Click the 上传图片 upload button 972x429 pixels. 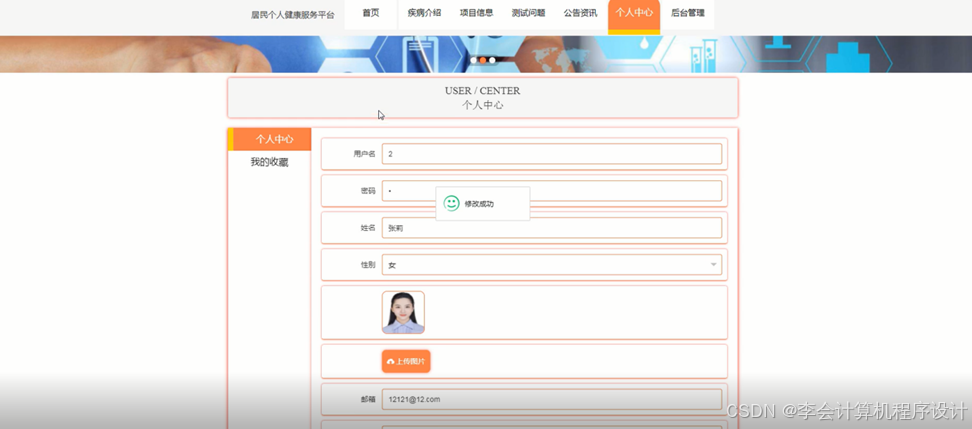coord(406,361)
